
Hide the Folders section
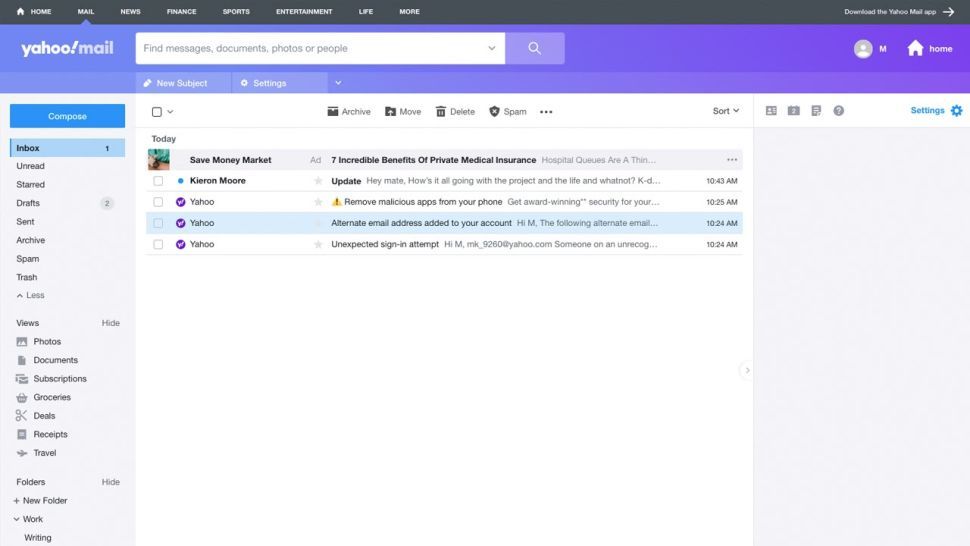click(111, 482)
